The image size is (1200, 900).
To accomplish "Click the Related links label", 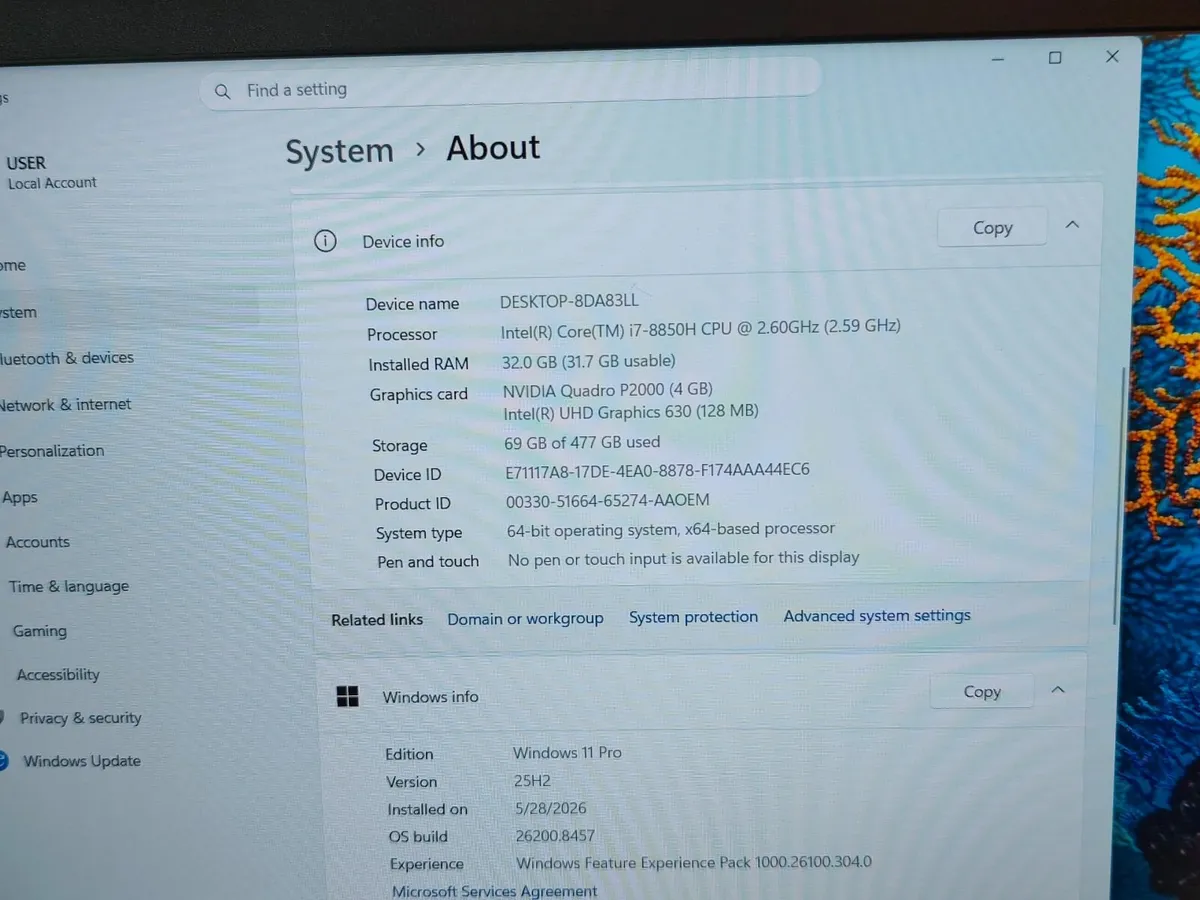I will [377, 620].
